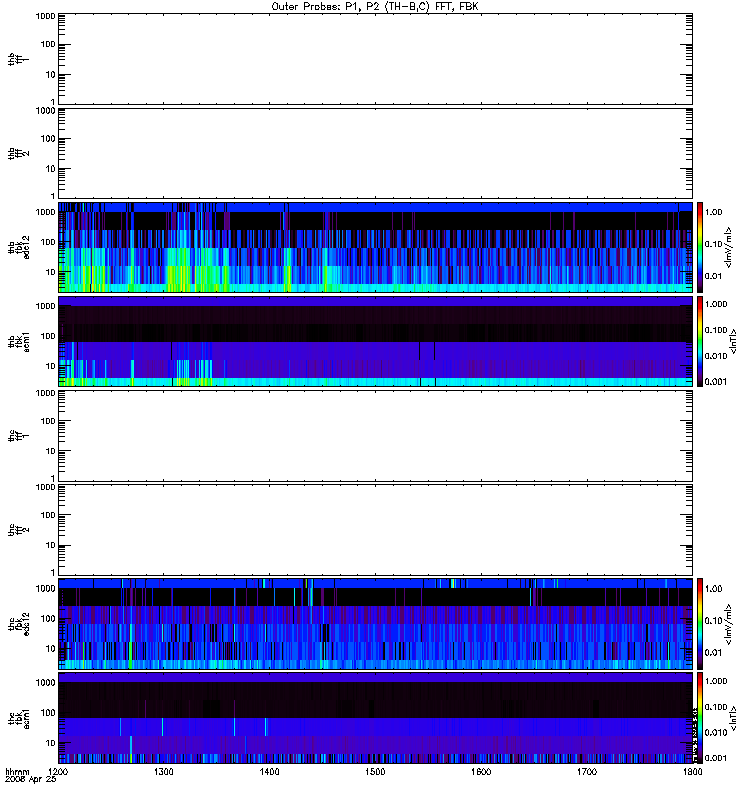Click the "1400" time axis label
Screen dimensions: 750x800
(x=269, y=771)
